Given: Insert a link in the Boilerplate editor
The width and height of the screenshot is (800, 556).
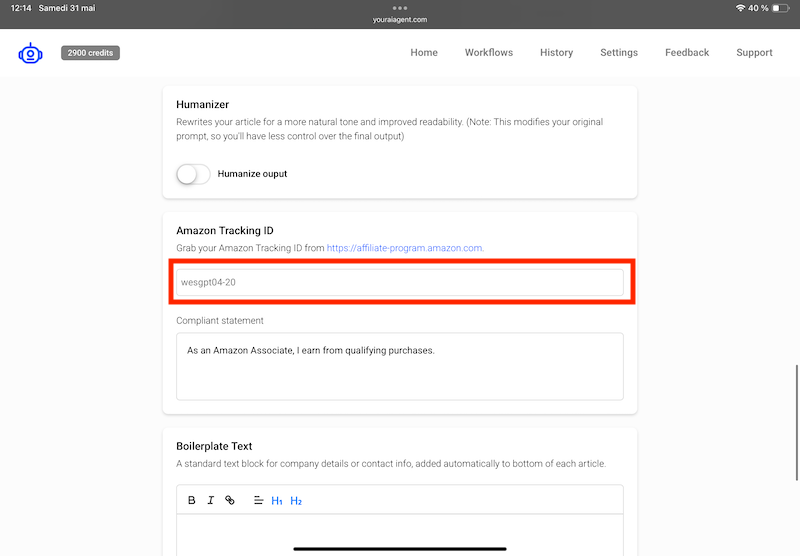Looking at the screenshot, I should [230, 500].
